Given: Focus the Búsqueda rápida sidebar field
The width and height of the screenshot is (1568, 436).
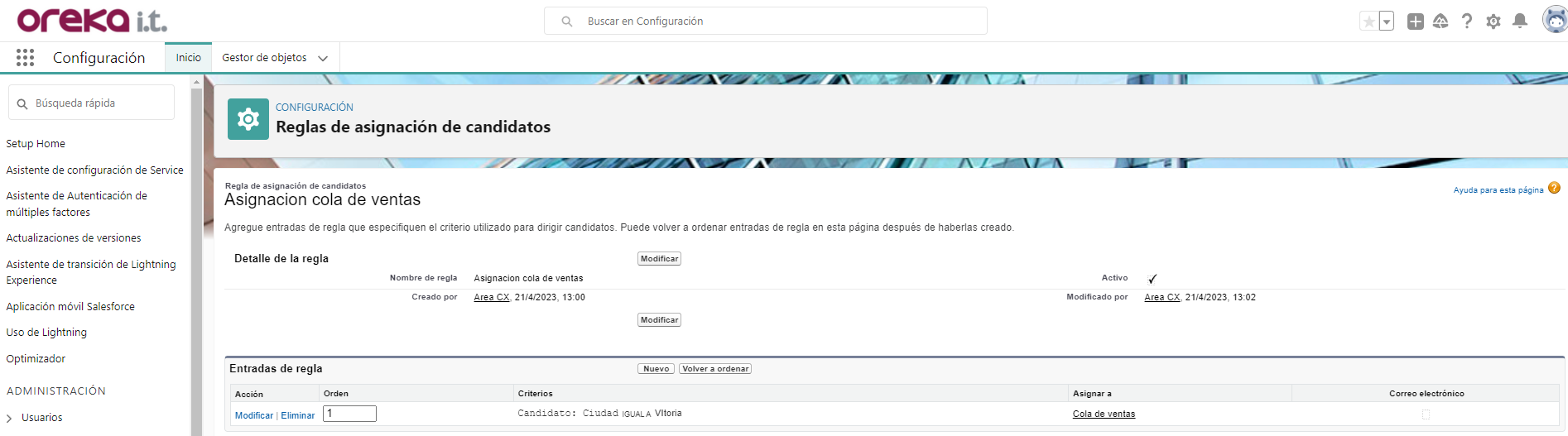Looking at the screenshot, I should pyautogui.click(x=91, y=103).
